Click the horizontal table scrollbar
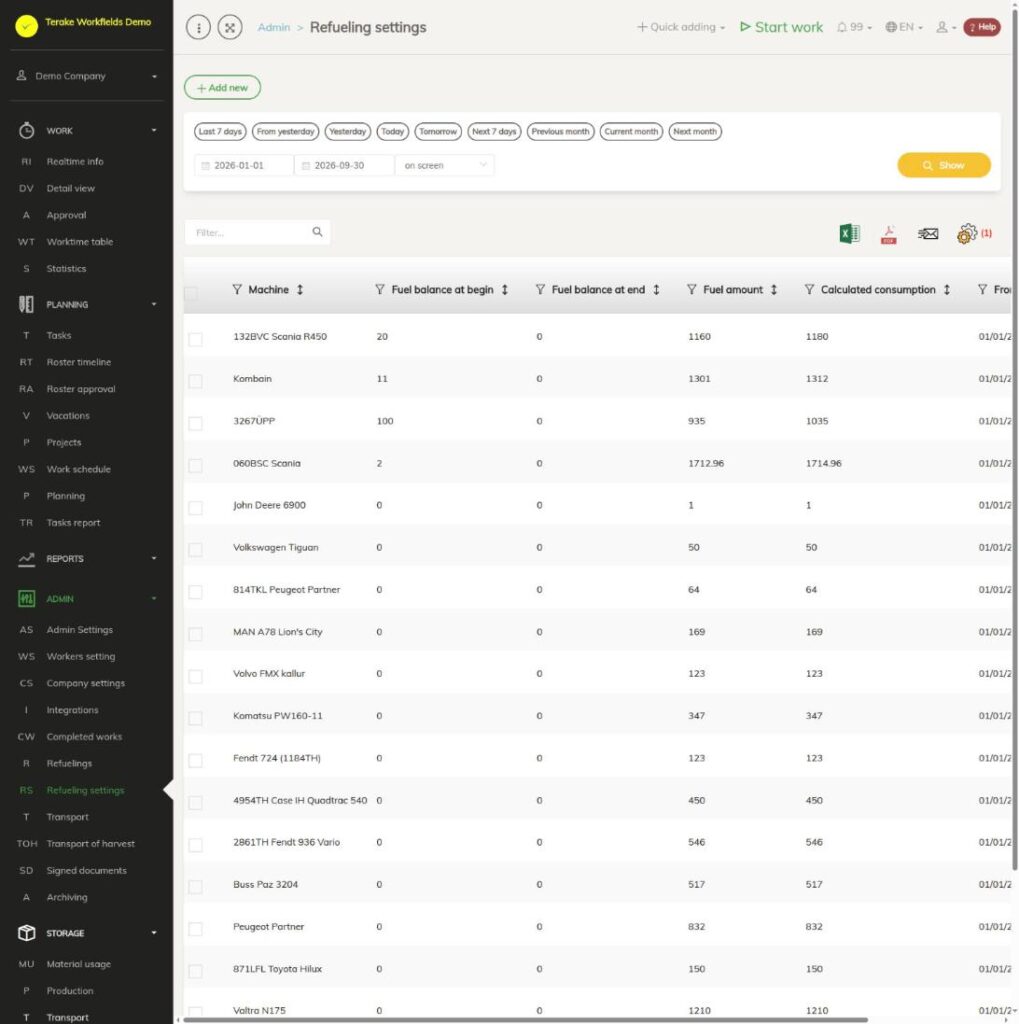This screenshot has width=1019, height=1024. pos(525,1019)
